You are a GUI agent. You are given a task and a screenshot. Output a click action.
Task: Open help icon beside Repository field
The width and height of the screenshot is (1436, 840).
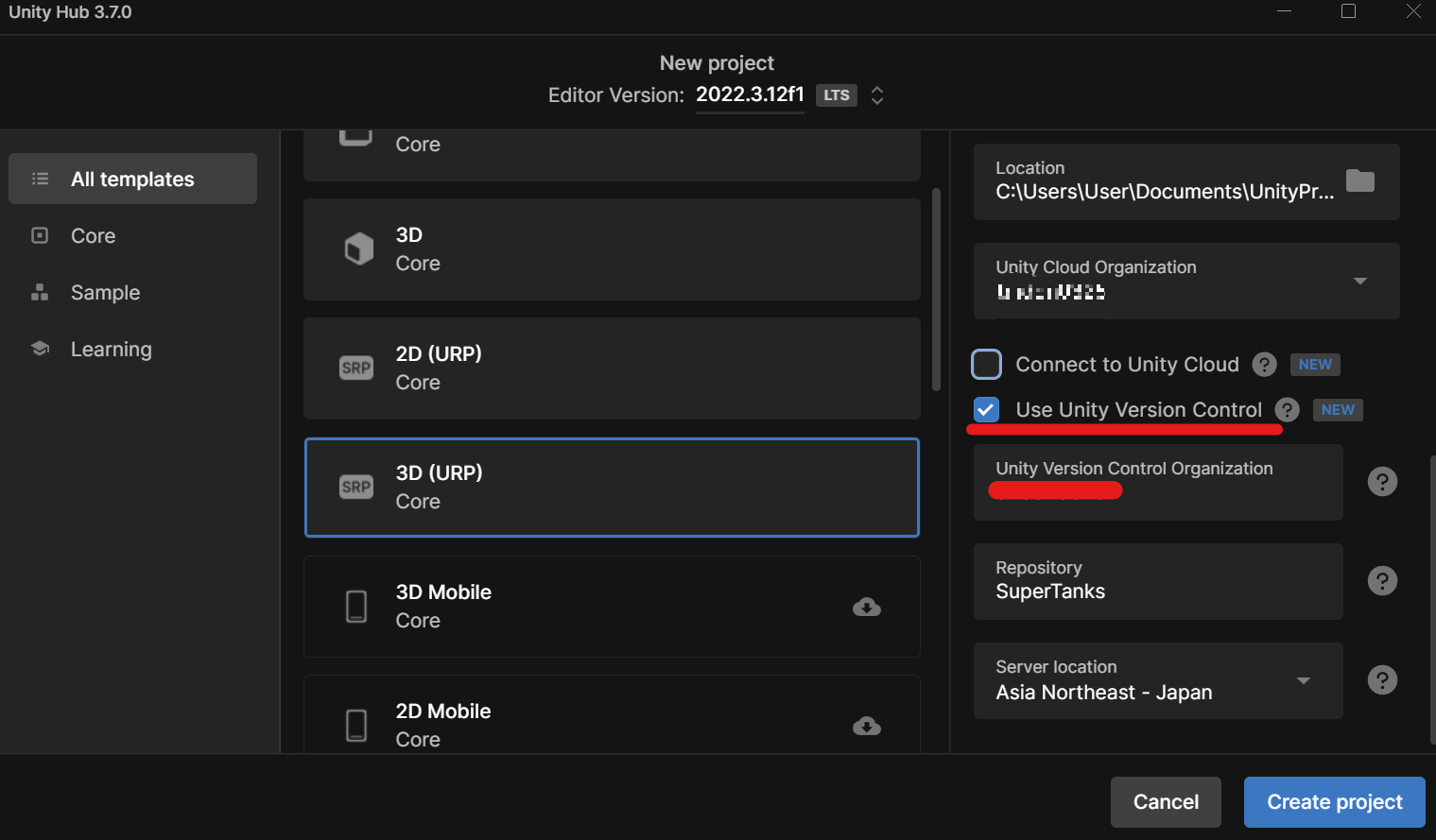point(1382,581)
